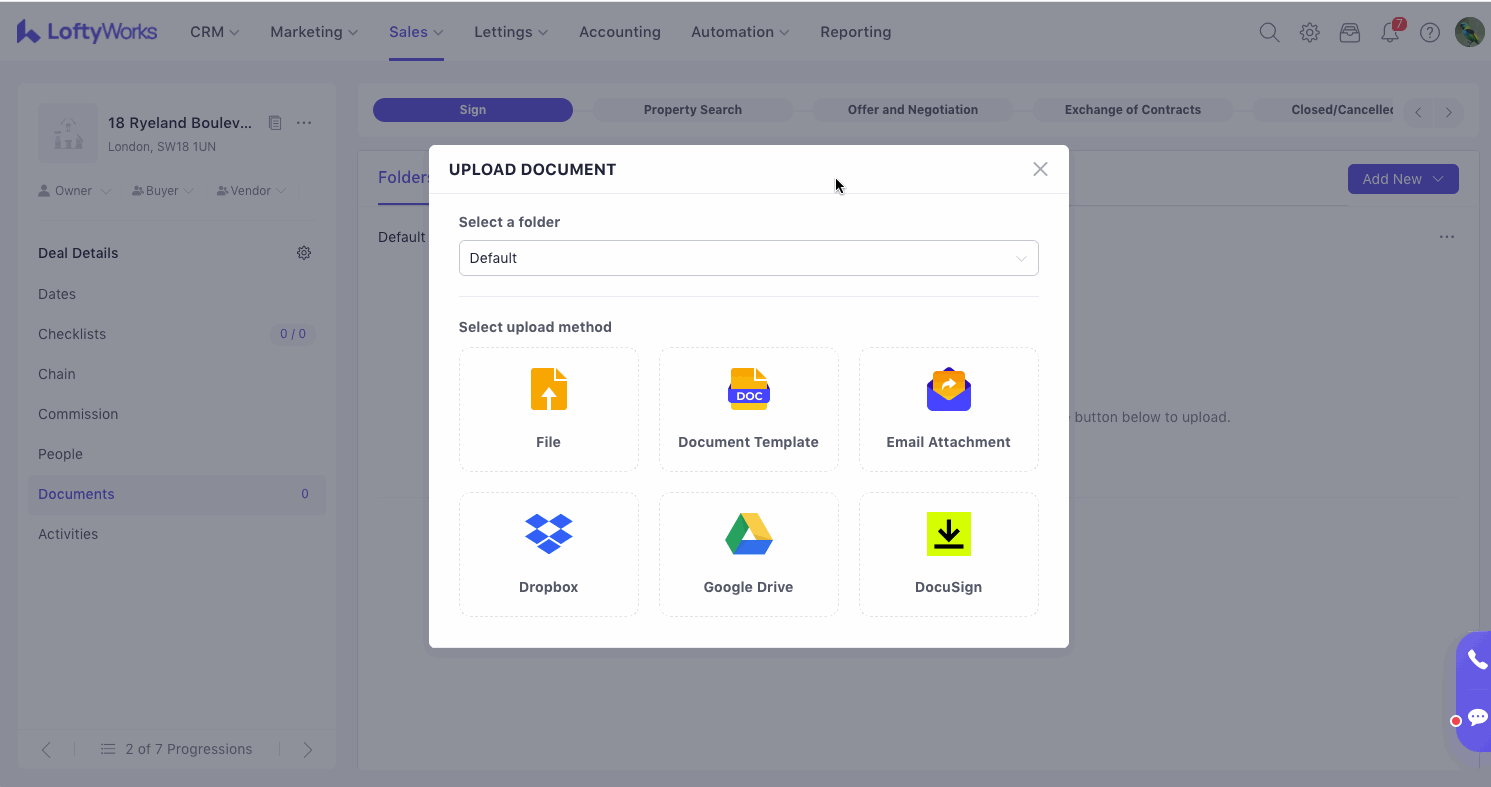The image size is (1491, 787).
Task: Upload from Dropbox
Action: click(x=548, y=554)
